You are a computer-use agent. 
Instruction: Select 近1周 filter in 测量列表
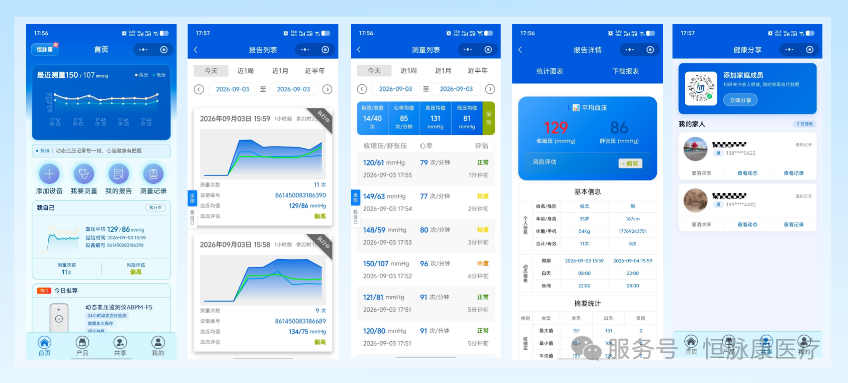click(x=409, y=71)
